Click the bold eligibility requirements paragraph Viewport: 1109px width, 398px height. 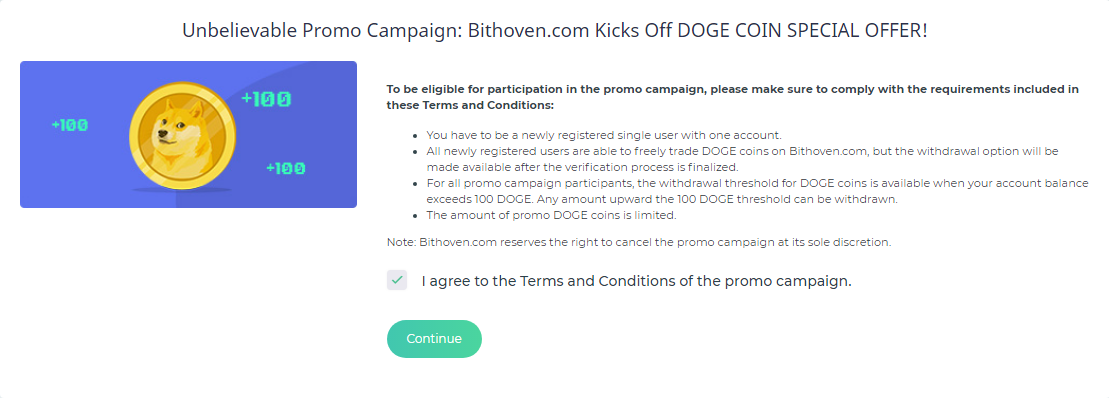pos(733,98)
